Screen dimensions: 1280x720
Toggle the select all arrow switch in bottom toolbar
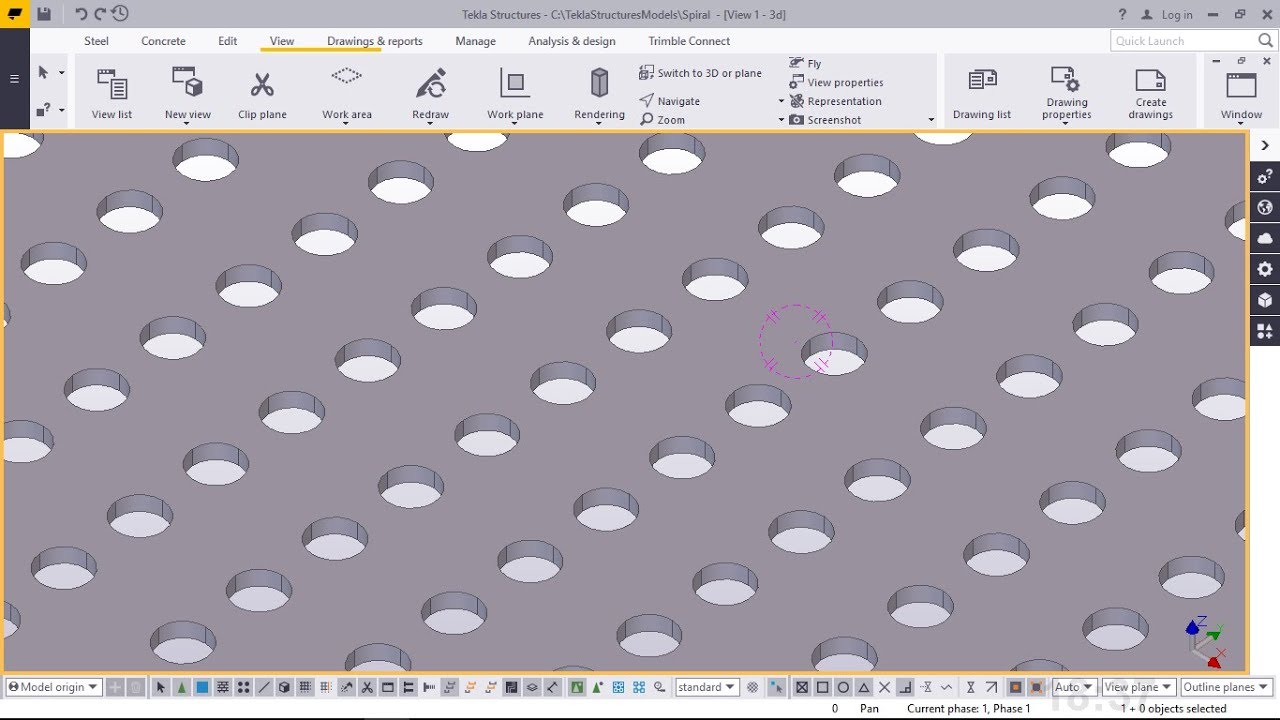tap(161, 687)
